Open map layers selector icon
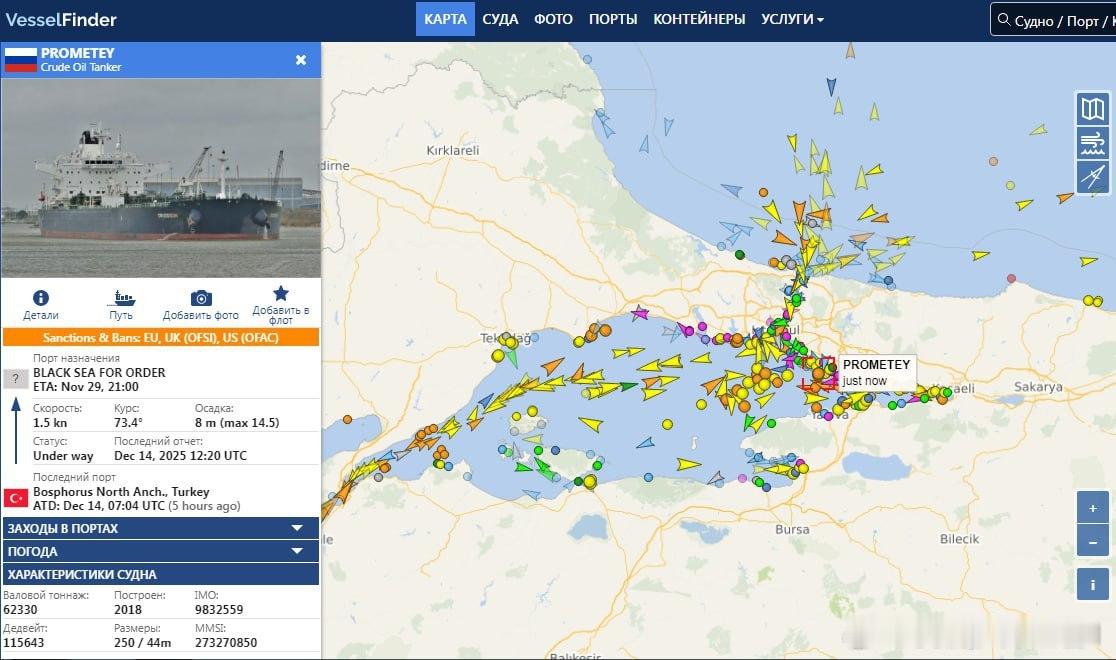This screenshot has height=660, width=1116. [1093, 109]
